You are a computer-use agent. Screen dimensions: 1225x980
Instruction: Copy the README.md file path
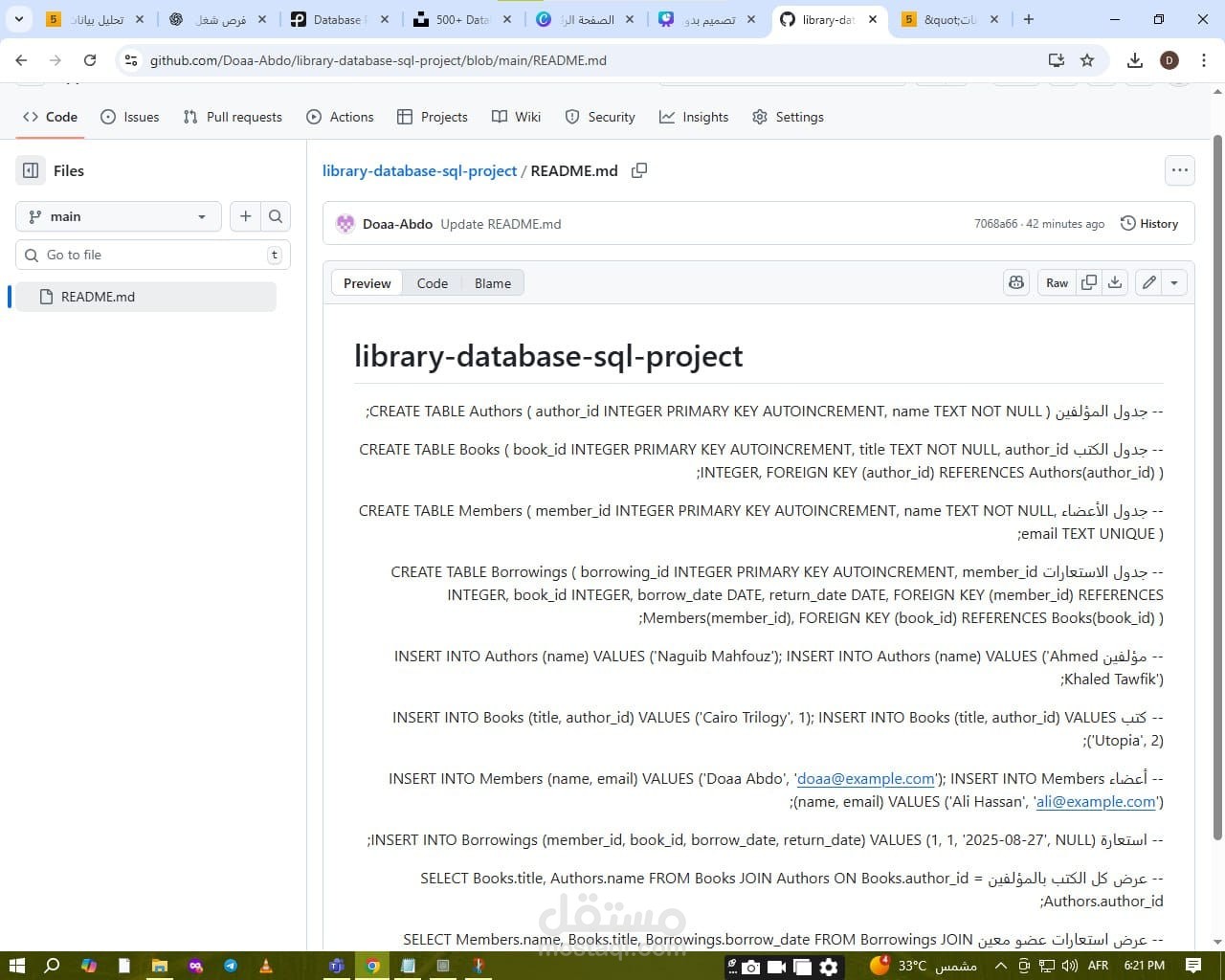(x=639, y=170)
